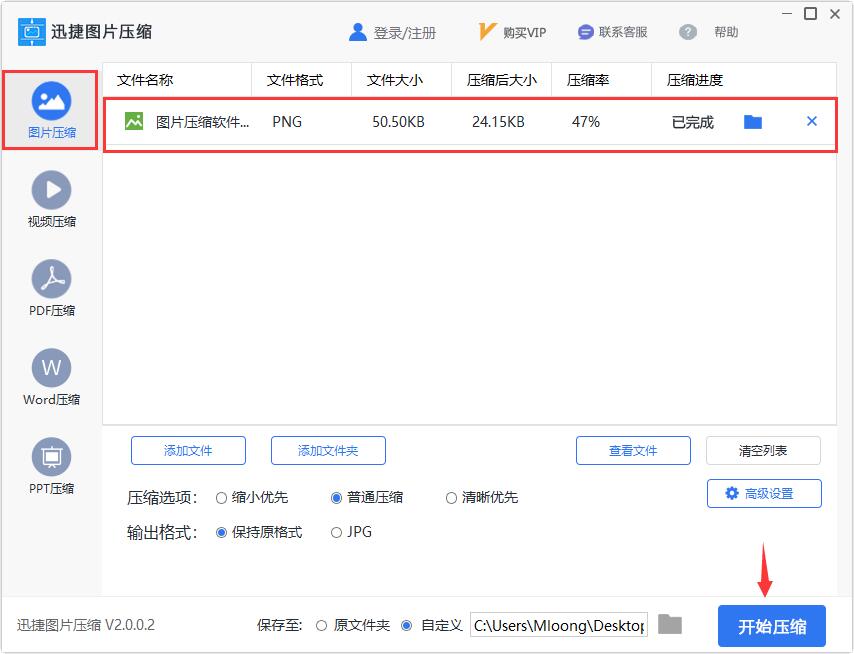The height and width of the screenshot is (654, 854).
Task: Click the 联系客服 chat bubble icon
Action: (585, 33)
